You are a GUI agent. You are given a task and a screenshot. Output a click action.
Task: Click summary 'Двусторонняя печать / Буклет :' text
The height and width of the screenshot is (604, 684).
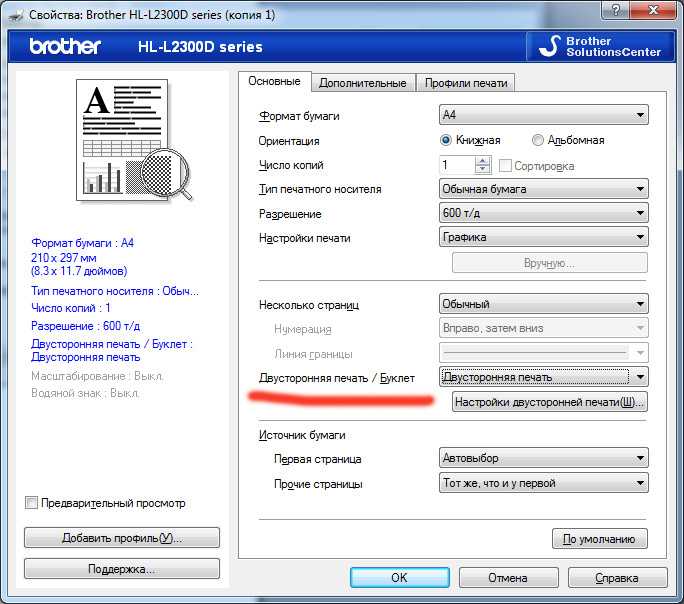click(112, 344)
